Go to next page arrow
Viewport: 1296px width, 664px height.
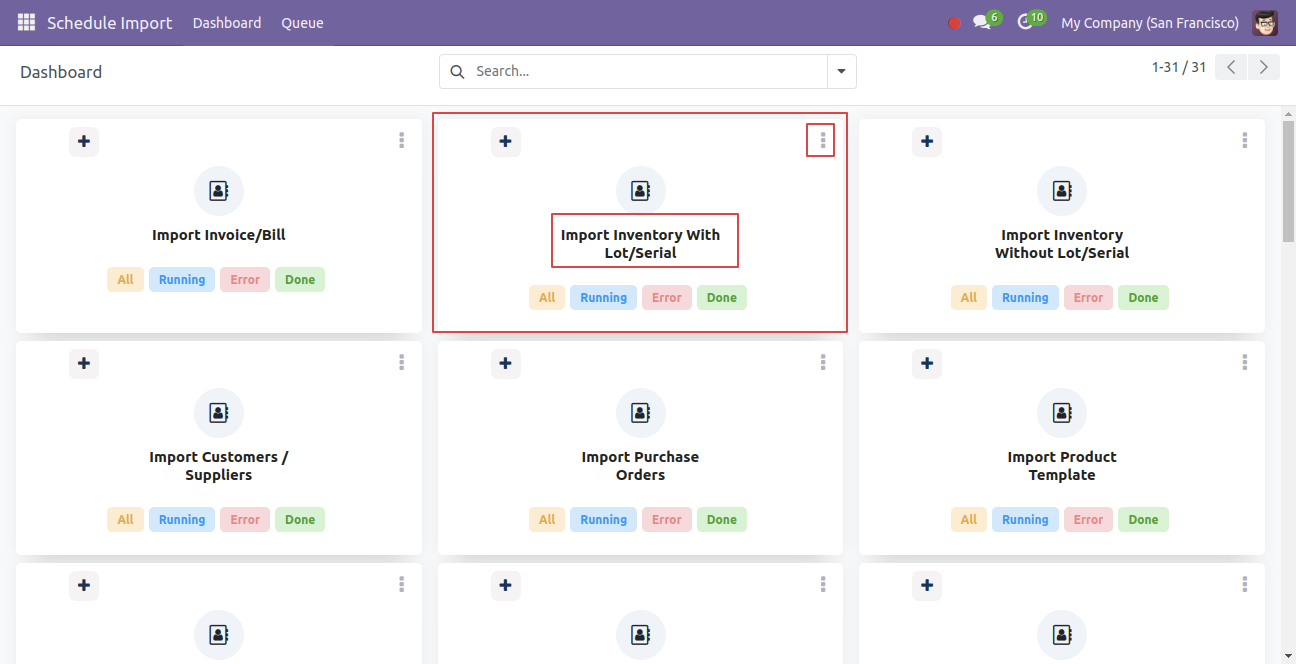1264,67
